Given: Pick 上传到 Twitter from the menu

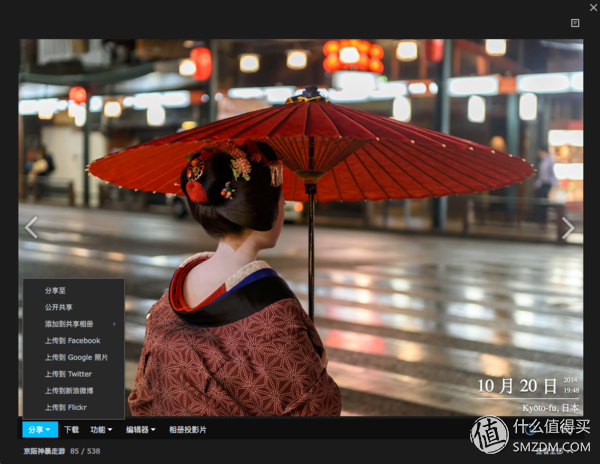Looking at the screenshot, I should (x=68, y=374).
